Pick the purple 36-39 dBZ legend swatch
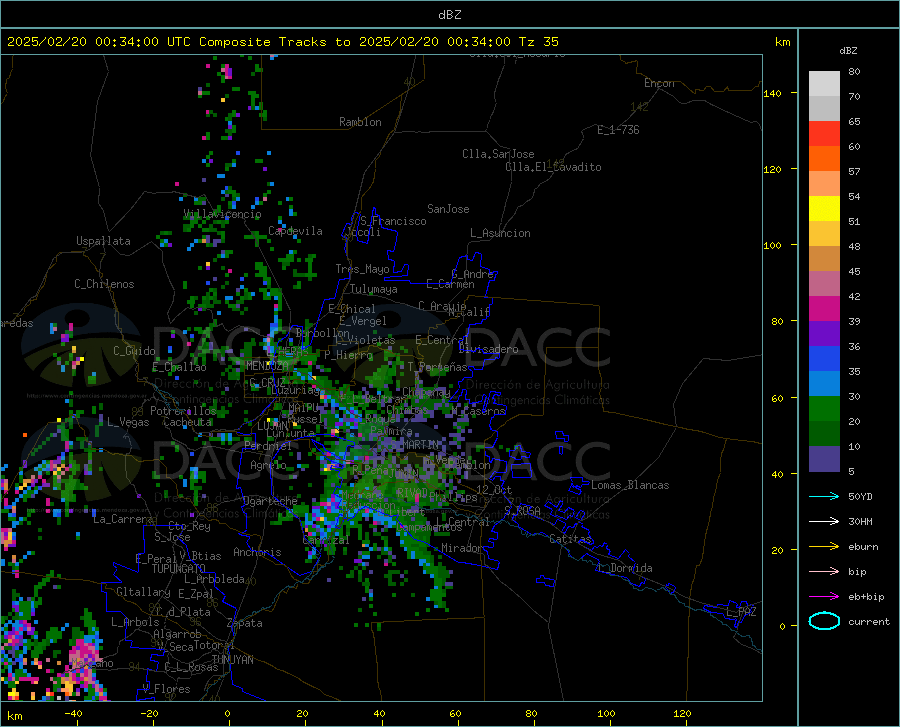This screenshot has width=900, height=727. pyautogui.click(x=824, y=334)
